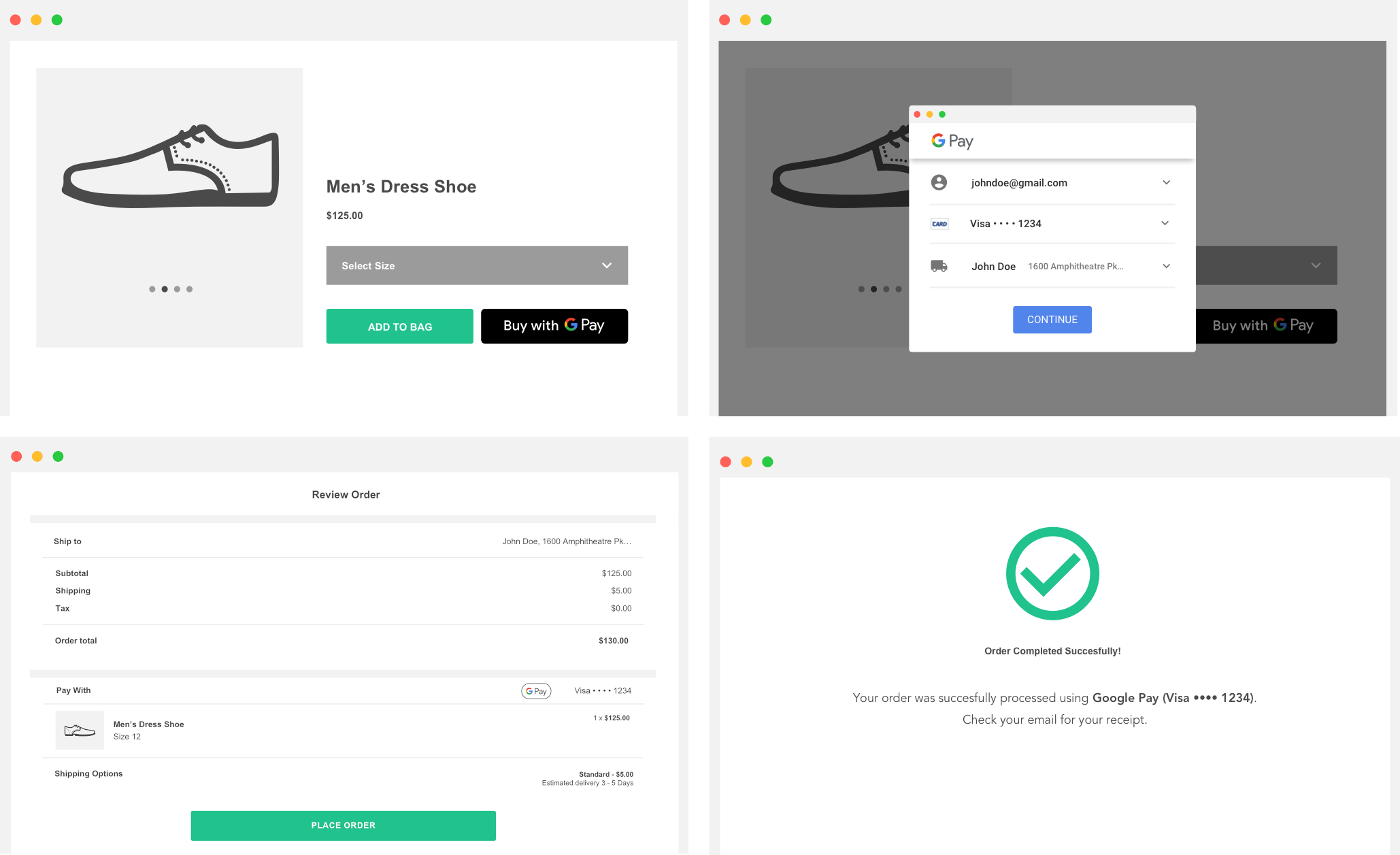This screenshot has height=855, width=1400.
Task: Click ADD TO BAG button
Action: [400, 325]
